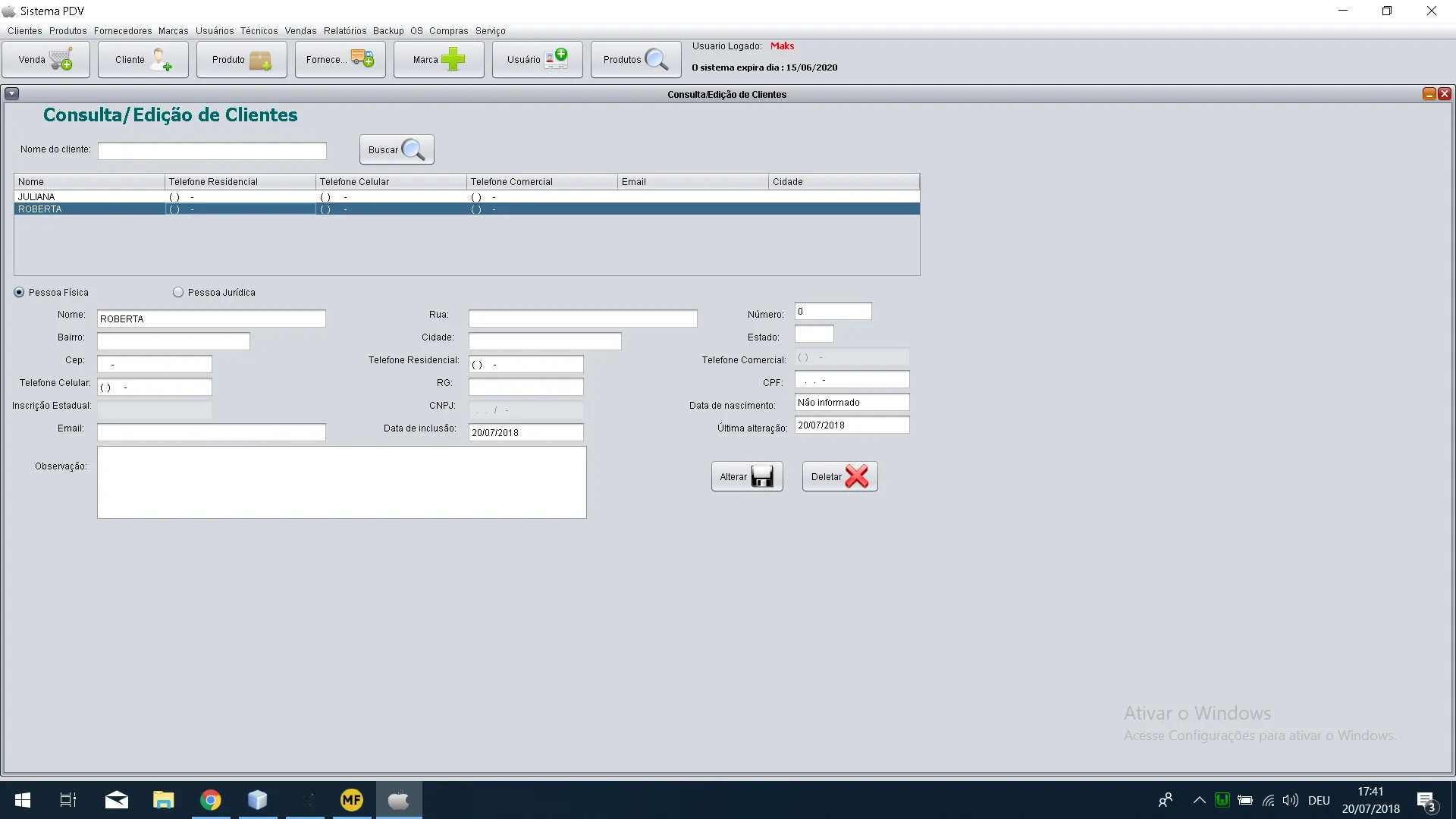1456x819 pixels.
Task: Click the Venda shopping cart toolbar button
Action: click(45, 60)
